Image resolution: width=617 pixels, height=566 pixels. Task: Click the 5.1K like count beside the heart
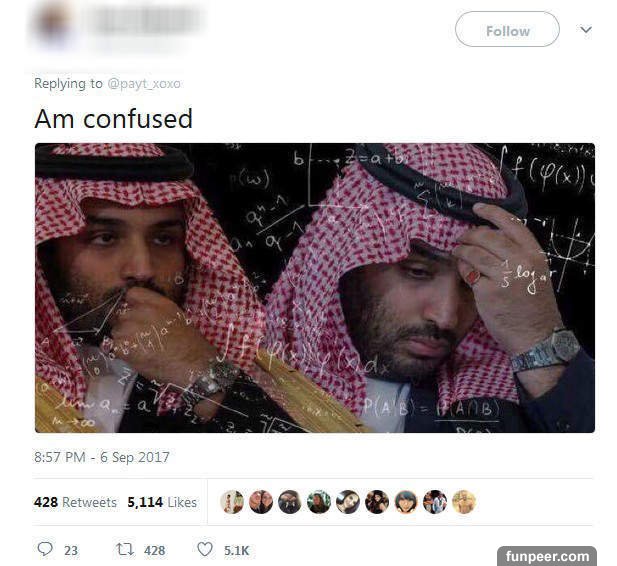click(236, 551)
